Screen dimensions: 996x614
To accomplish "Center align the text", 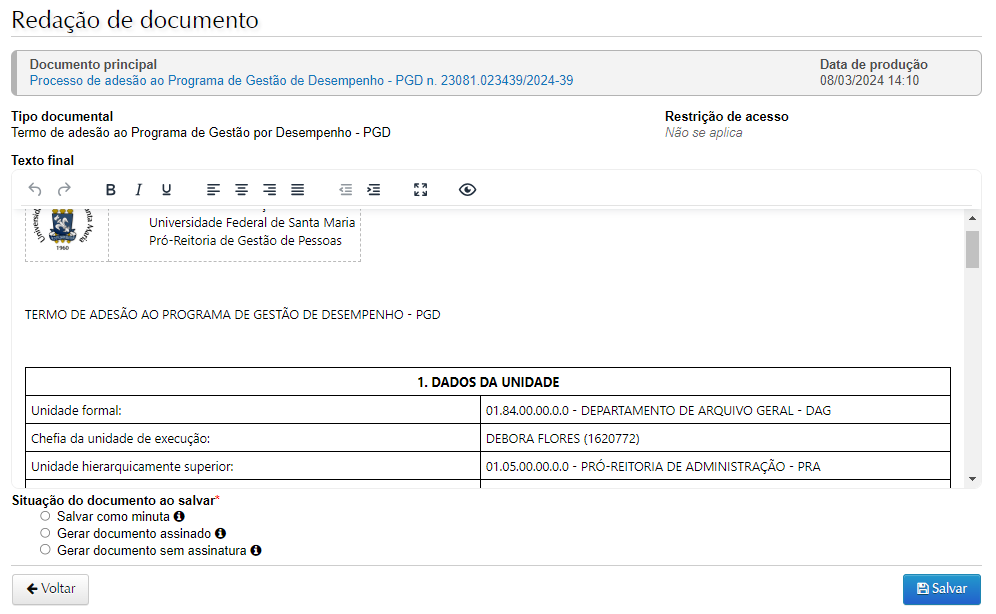I will 241,189.
